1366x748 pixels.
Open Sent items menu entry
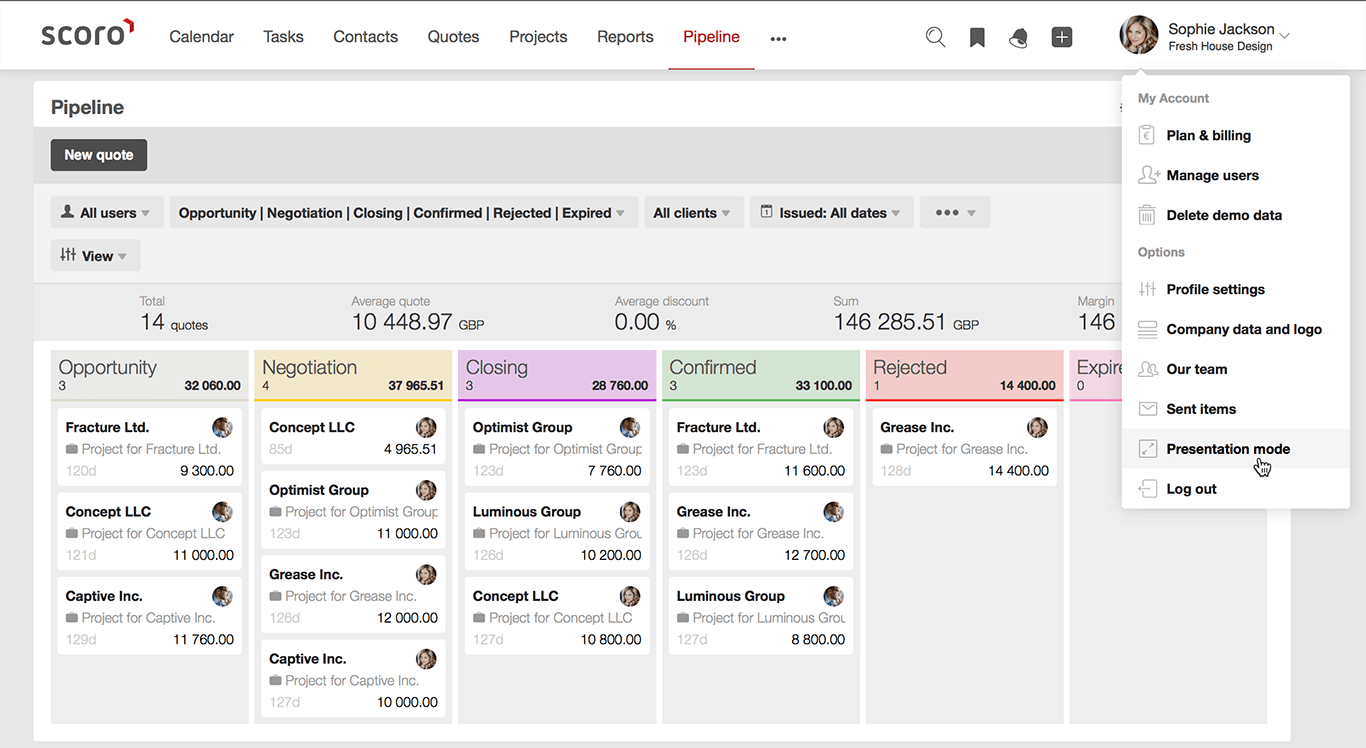[x=1236, y=409]
